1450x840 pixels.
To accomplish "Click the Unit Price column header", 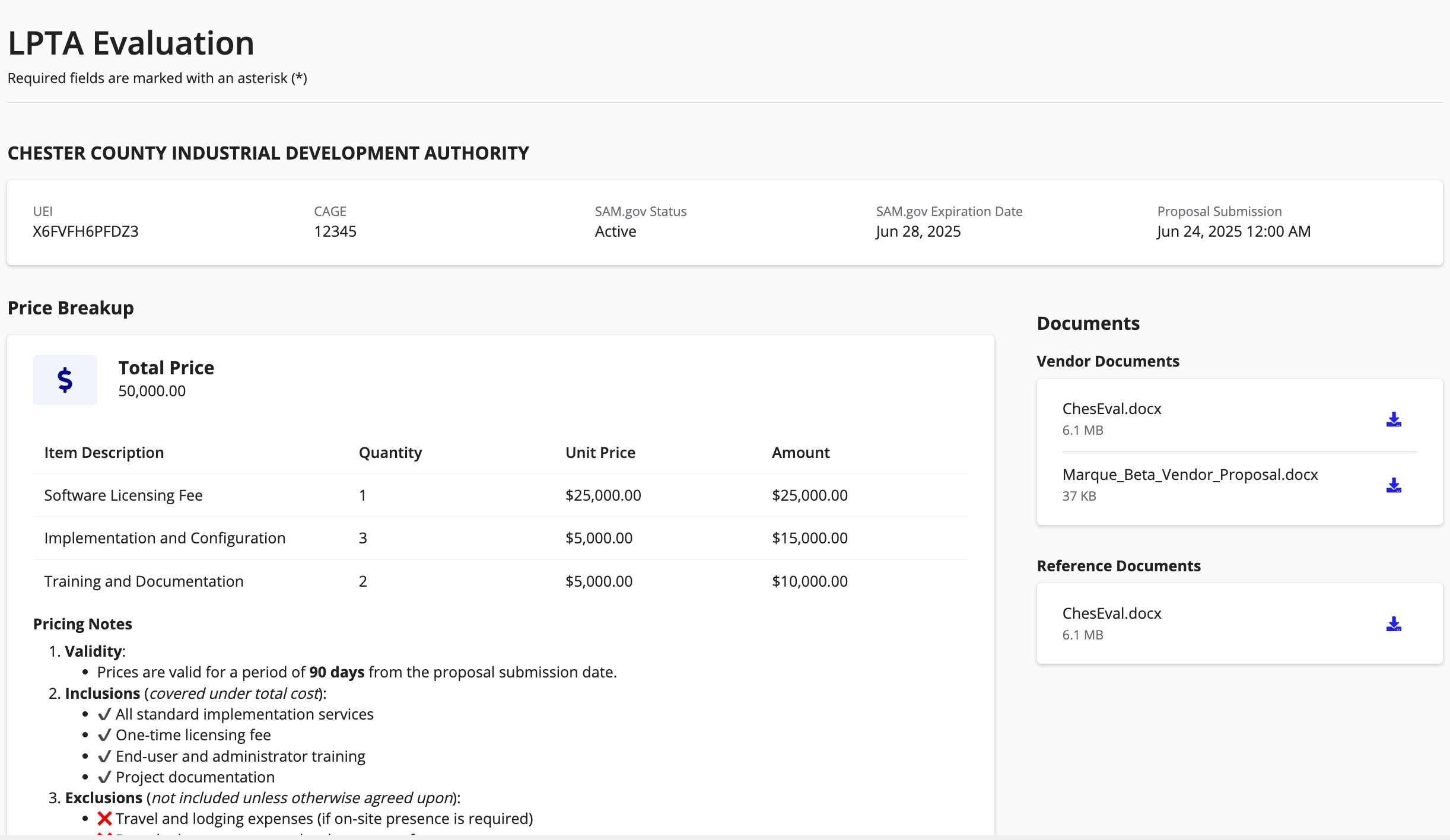I will tap(600, 453).
